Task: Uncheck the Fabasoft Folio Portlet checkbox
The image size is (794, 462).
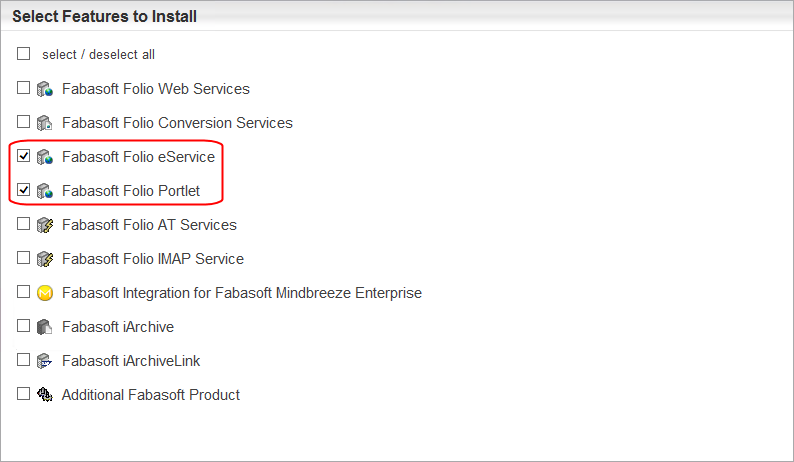Action: tap(24, 190)
